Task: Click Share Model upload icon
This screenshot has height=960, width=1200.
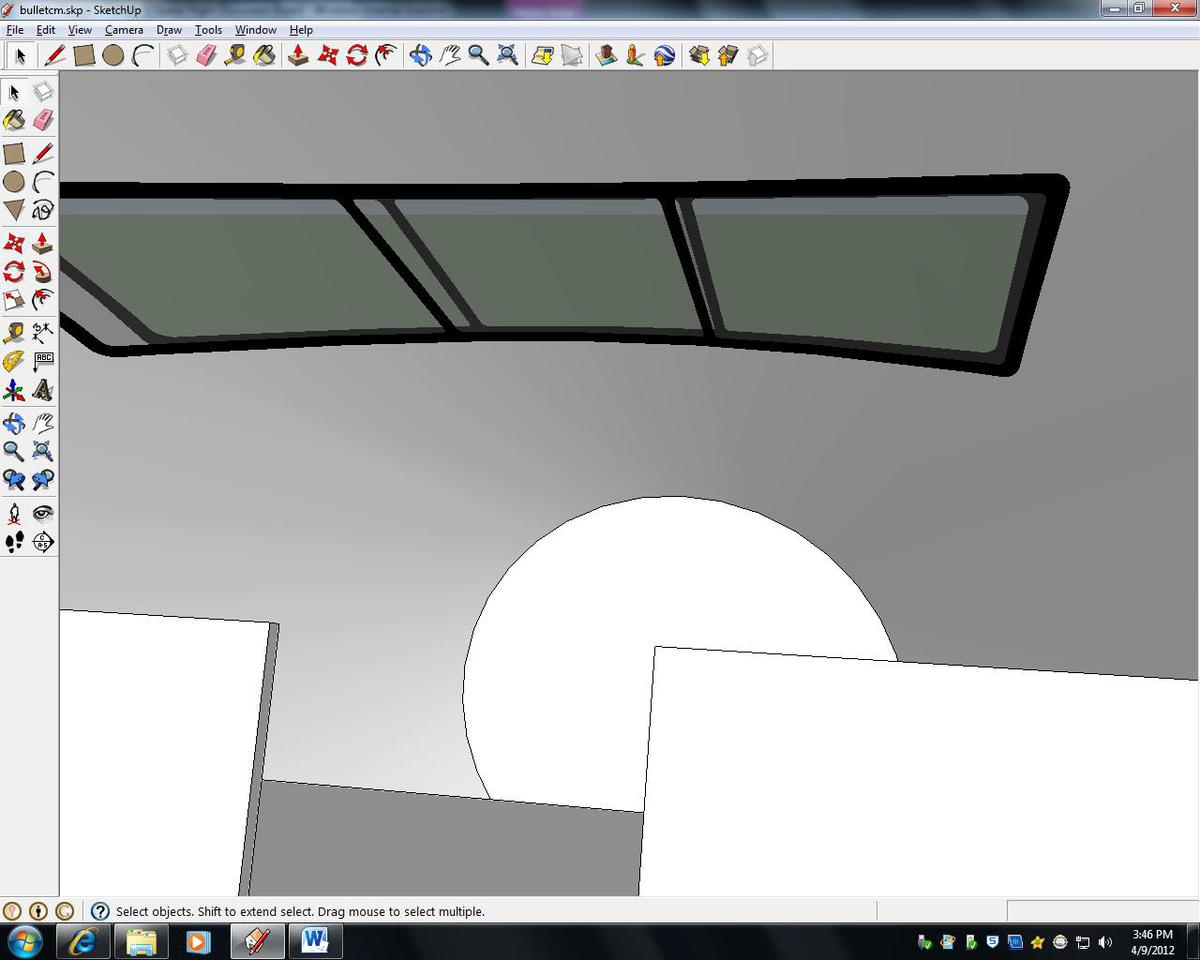Action: [728, 55]
